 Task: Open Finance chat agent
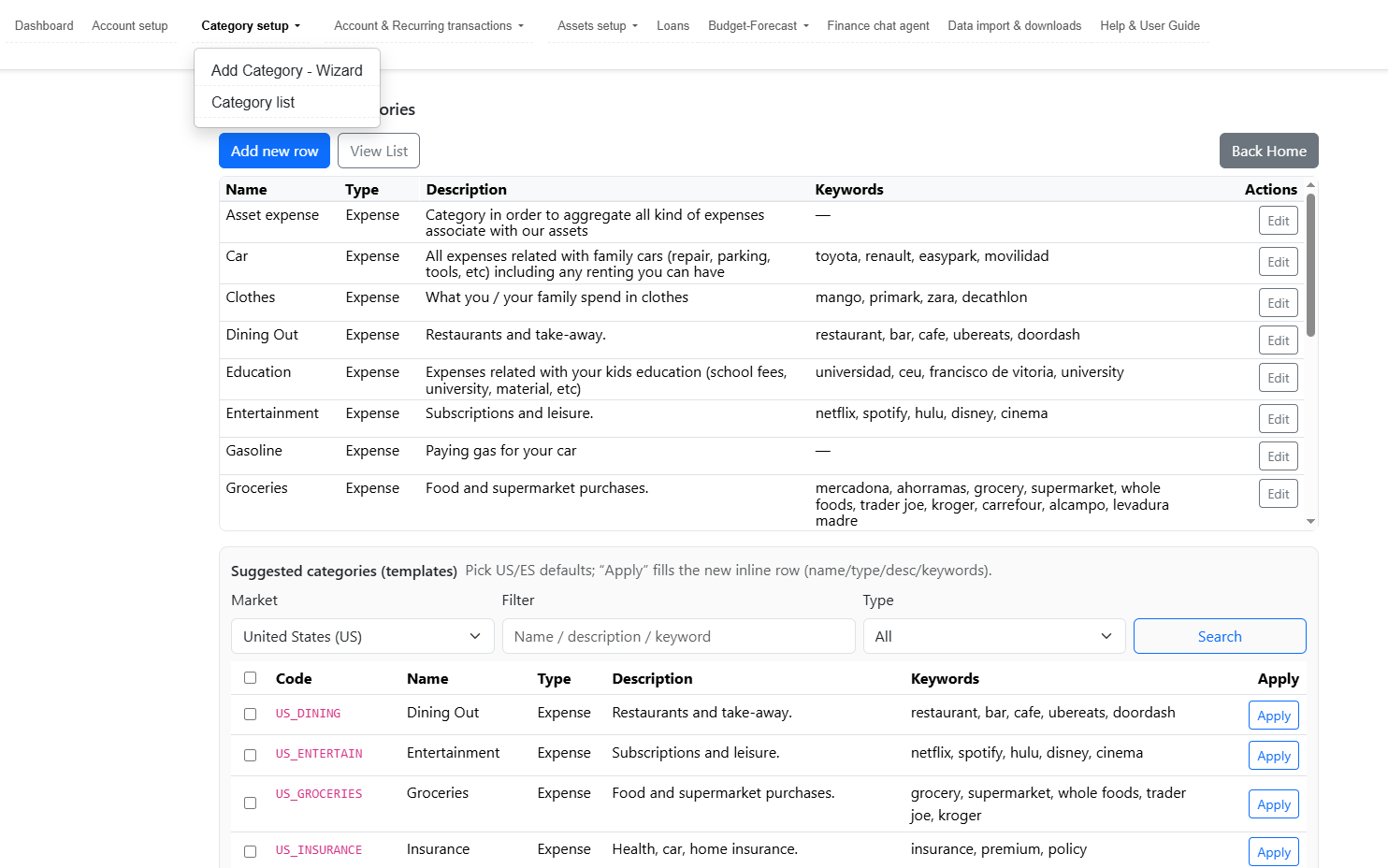[x=878, y=25]
